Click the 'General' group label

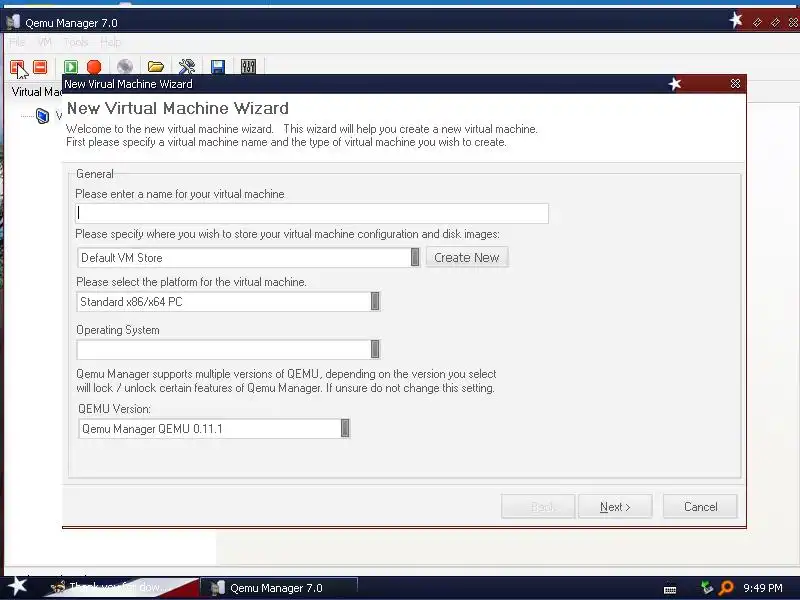(94, 174)
